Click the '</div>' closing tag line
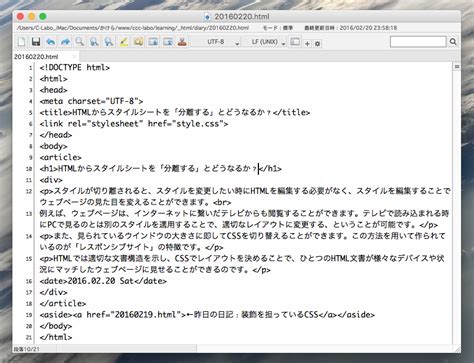Screen dimensions: 474x363 point(53,292)
